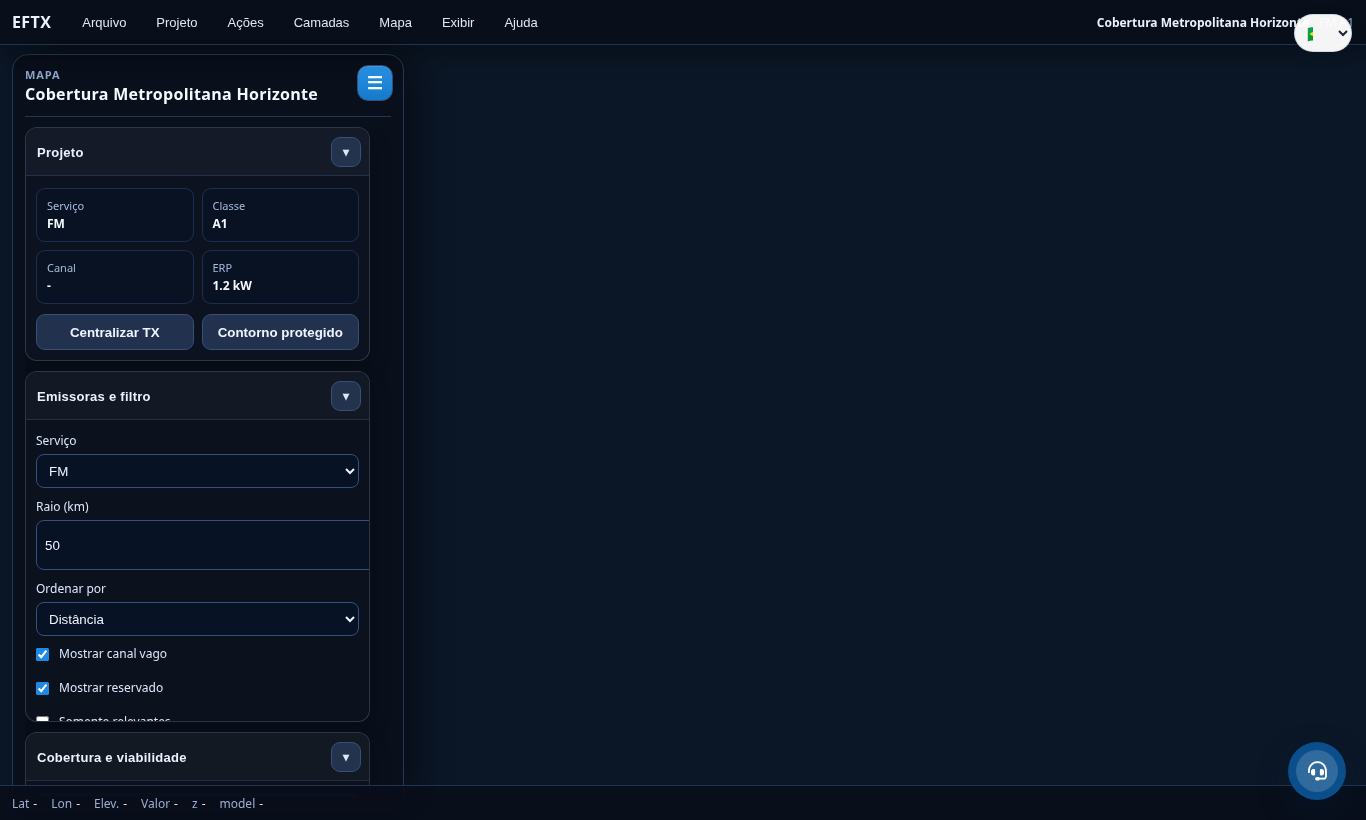1366x820 pixels.
Task: Click the Lat readout in status bar
Action: (24, 803)
